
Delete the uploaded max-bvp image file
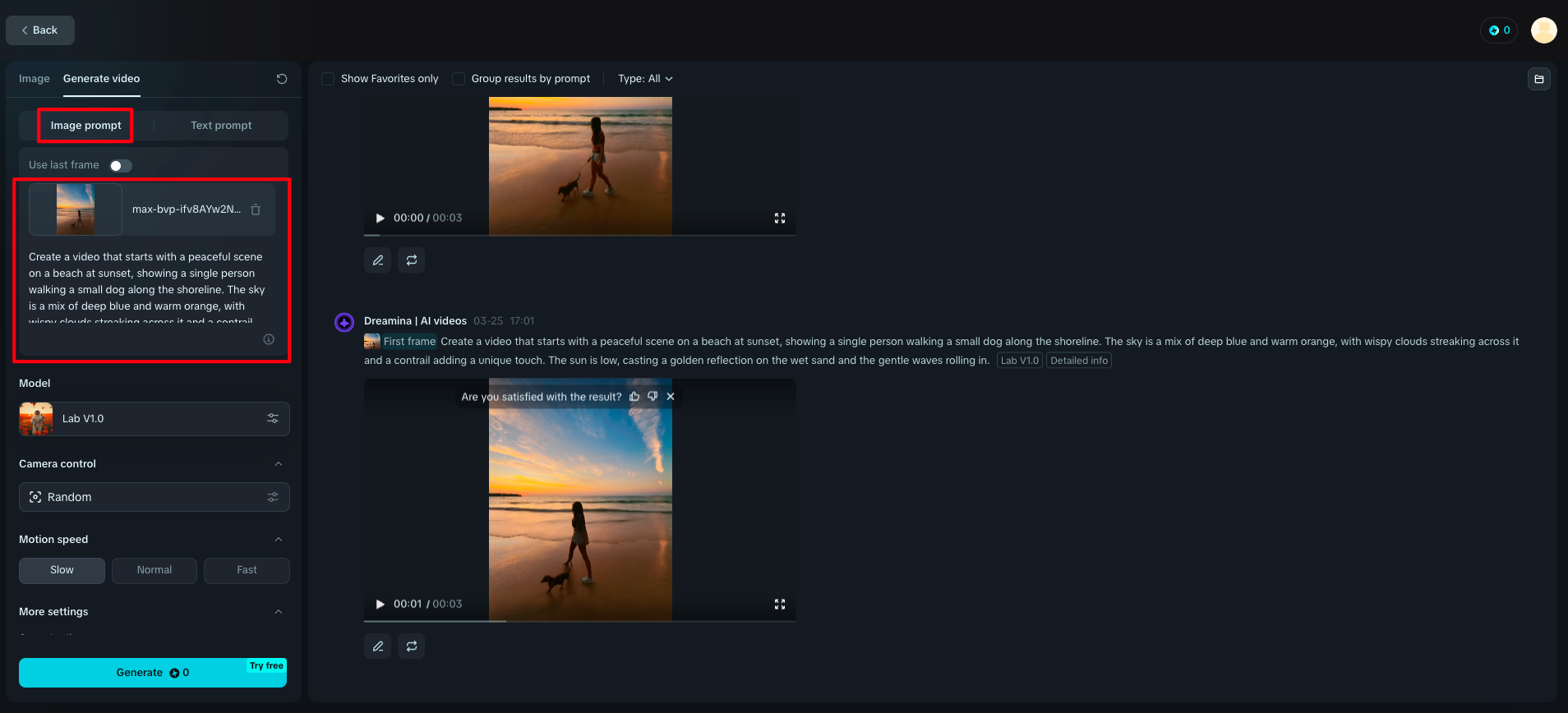point(256,209)
